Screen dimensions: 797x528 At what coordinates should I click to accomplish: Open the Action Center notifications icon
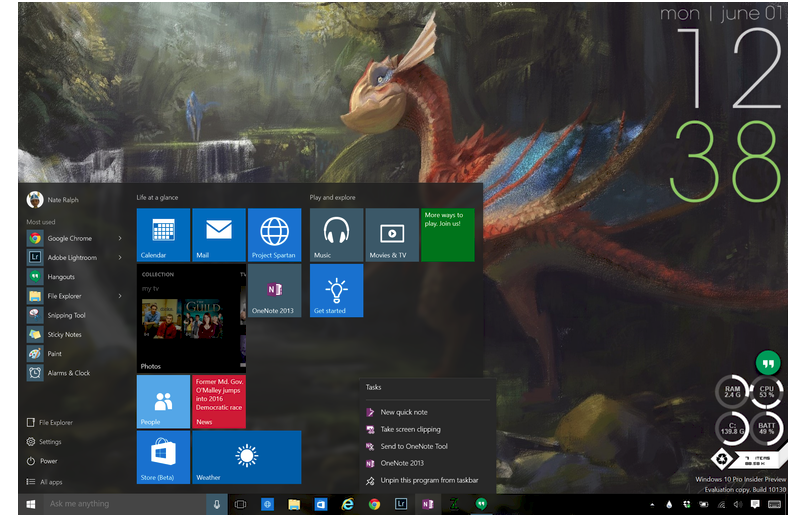point(755,504)
